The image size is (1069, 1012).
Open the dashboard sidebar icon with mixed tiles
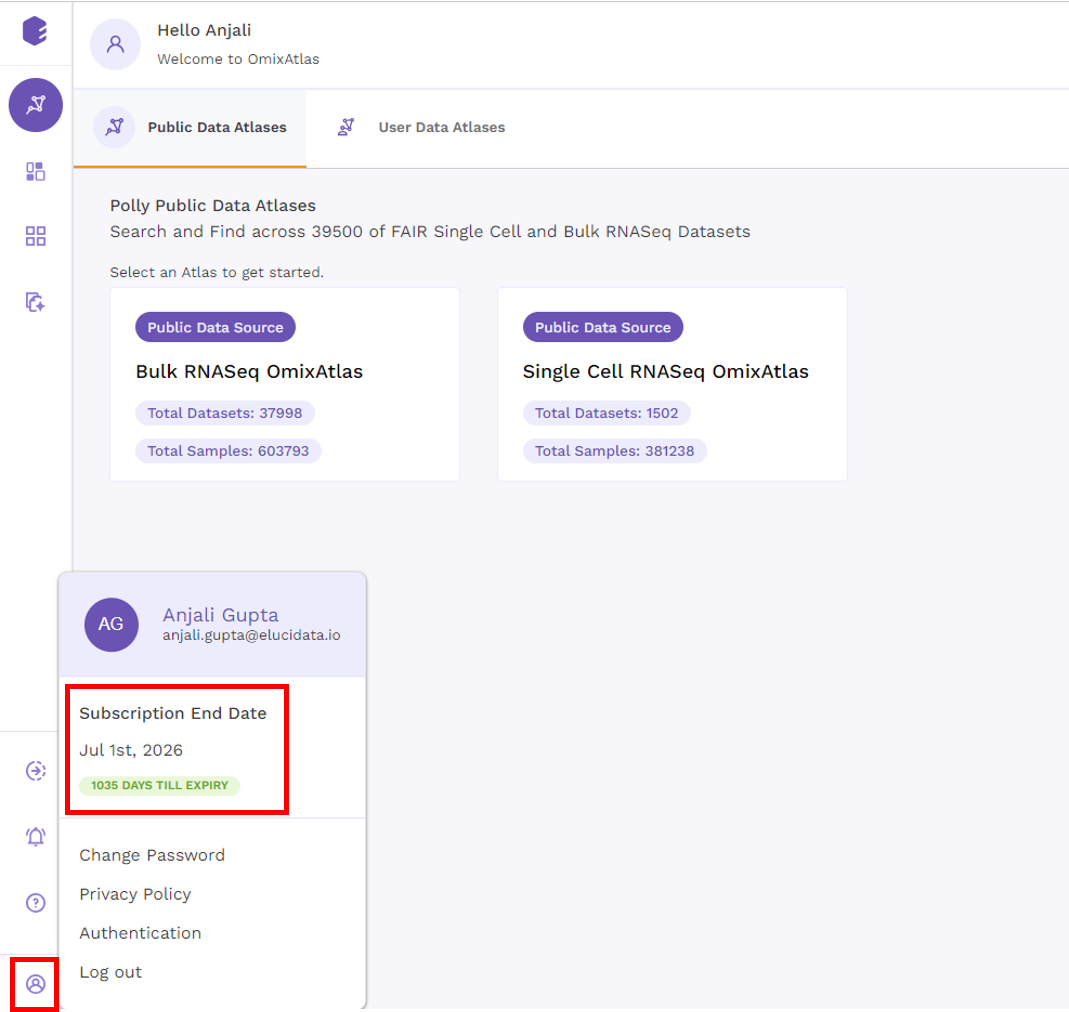[35, 171]
